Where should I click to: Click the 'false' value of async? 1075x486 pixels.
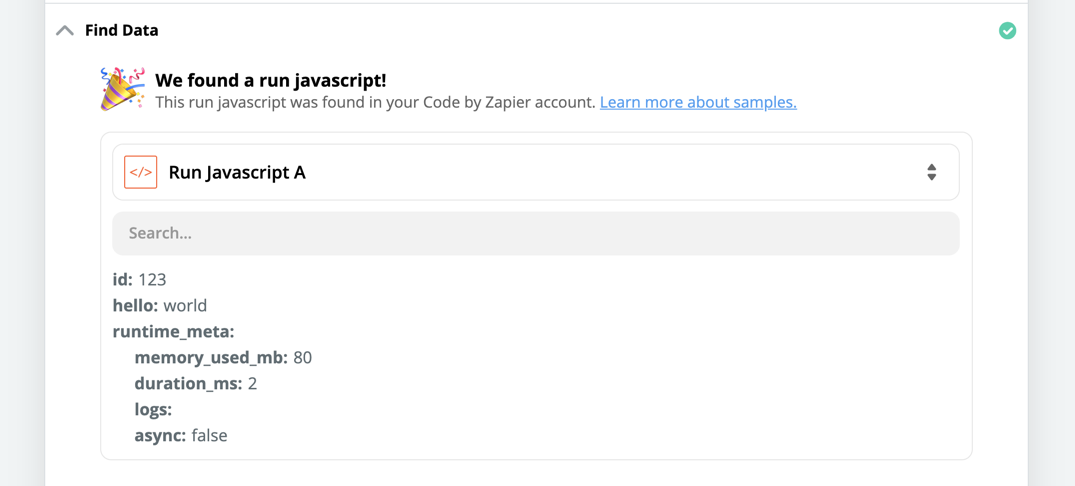pyautogui.click(x=209, y=435)
